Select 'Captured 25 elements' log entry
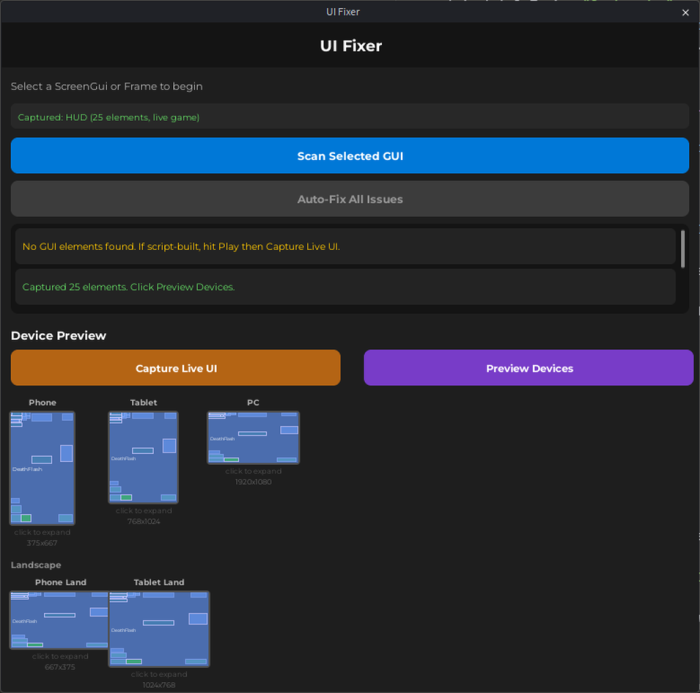Viewport: 700px width, 693px height. tap(345, 287)
